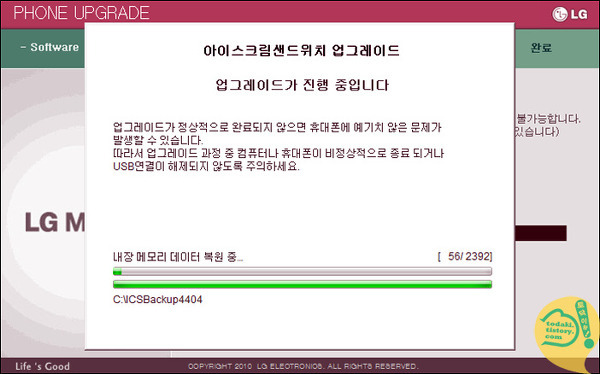Select the 완료 step tab
600x374 pixels.
point(541,48)
